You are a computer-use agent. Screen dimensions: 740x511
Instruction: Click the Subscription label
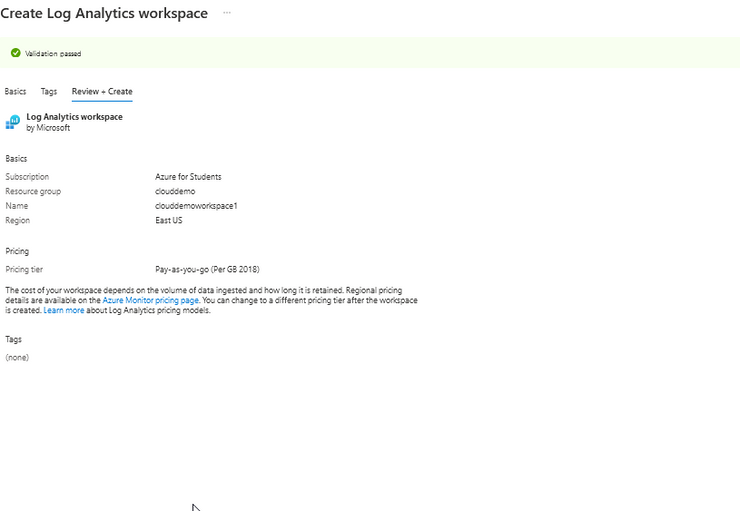[27, 176]
